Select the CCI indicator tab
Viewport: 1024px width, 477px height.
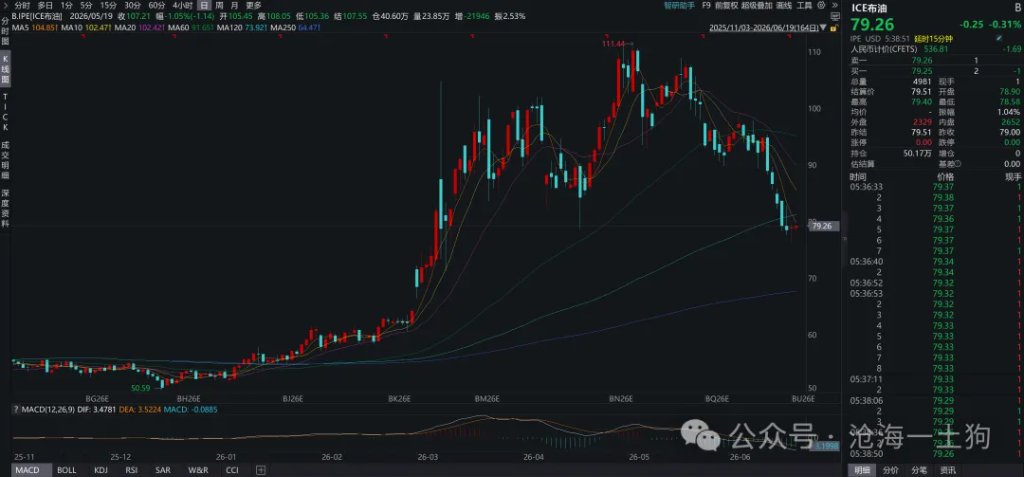(232, 470)
